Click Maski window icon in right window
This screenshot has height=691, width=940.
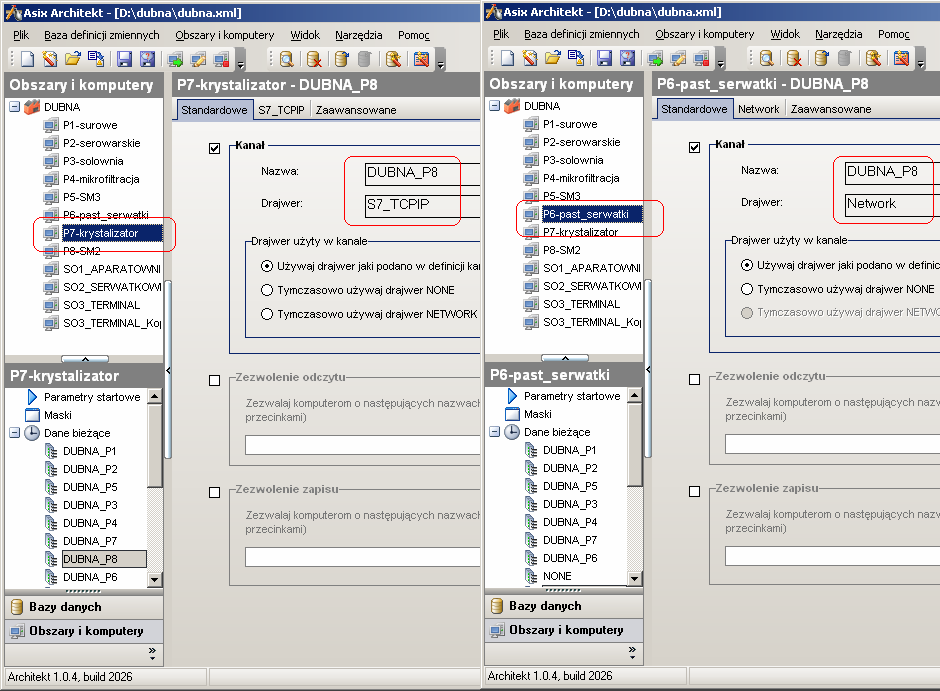tap(512, 414)
